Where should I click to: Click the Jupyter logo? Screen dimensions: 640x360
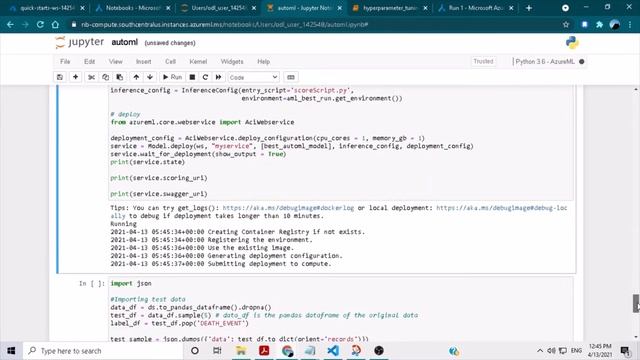point(80,42)
